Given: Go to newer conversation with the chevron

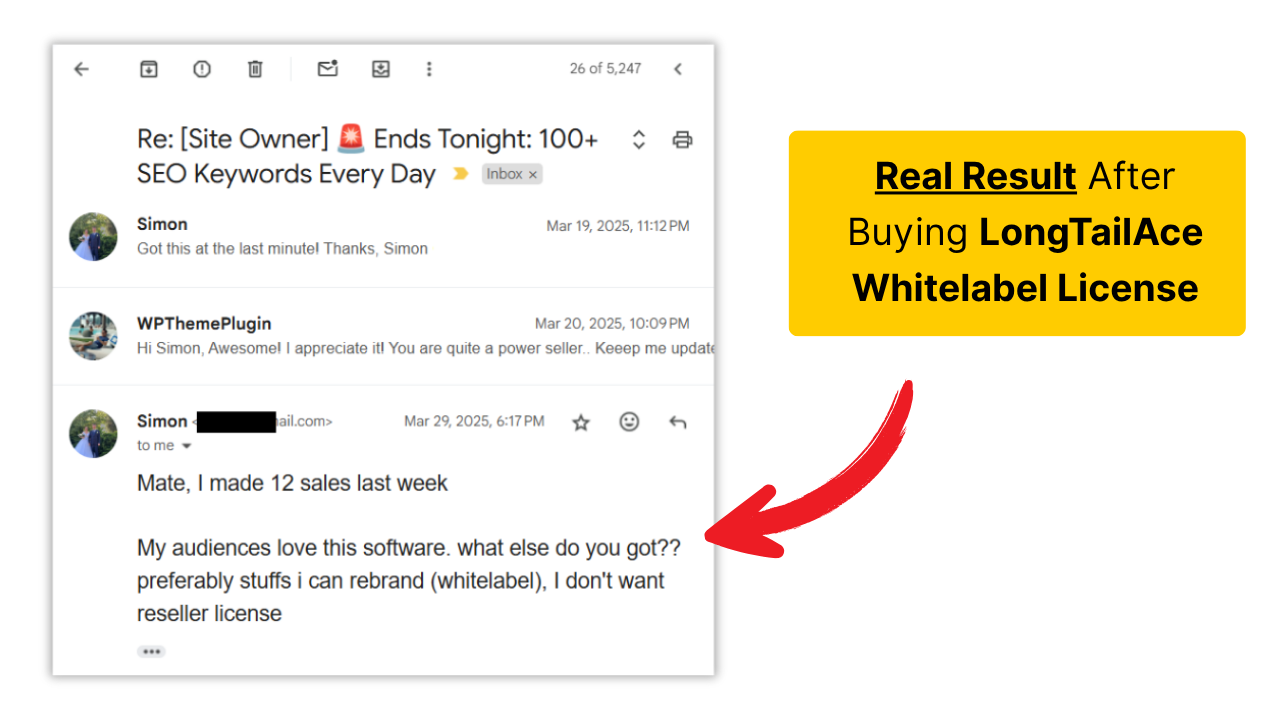Looking at the screenshot, I should pyautogui.click(x=677, y=69).
